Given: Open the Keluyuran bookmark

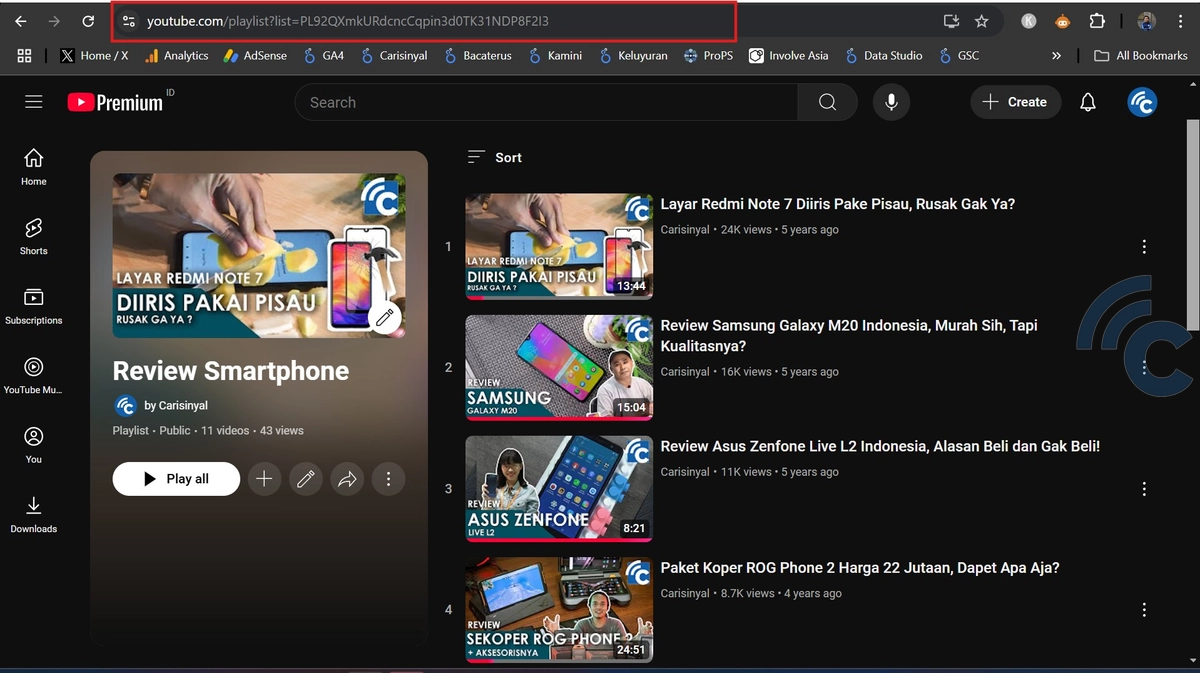Looking at the screenshot, I should (x=632, y=56).
